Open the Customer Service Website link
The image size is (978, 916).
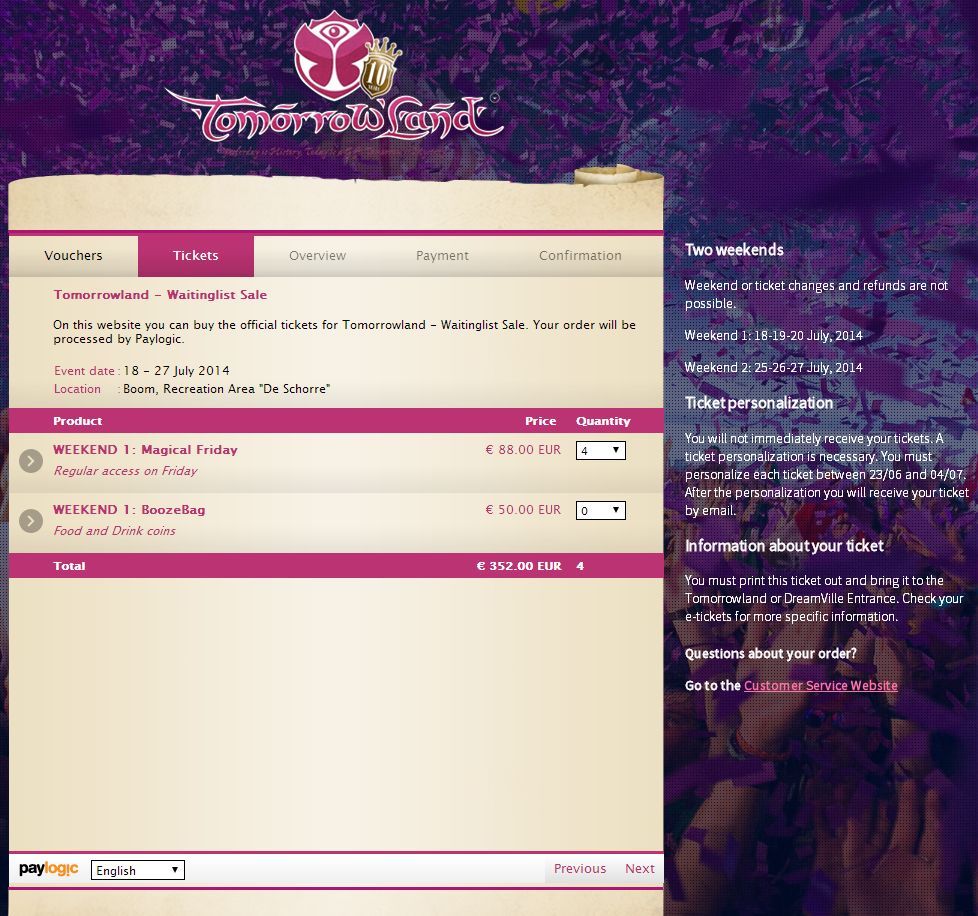[821, 685]
